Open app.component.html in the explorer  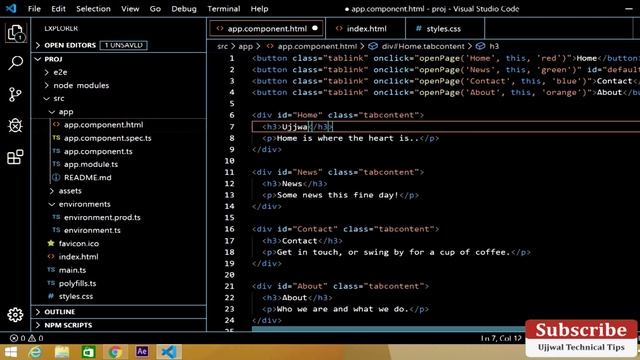point(103,125)
